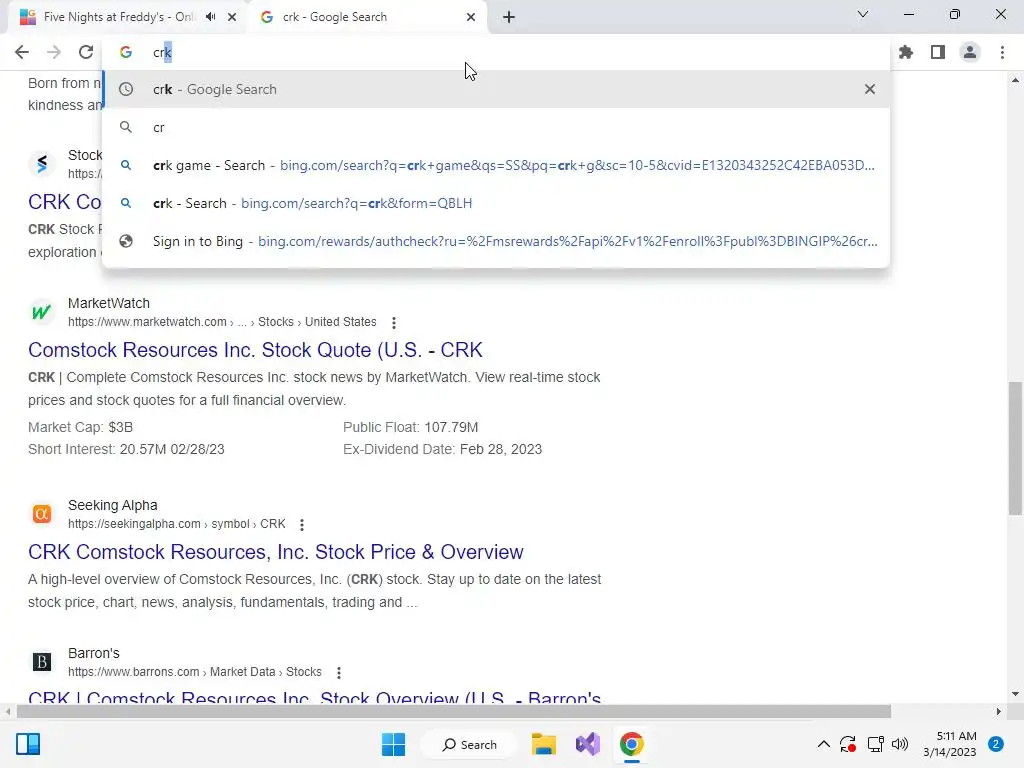The height and width of the screenshot is (768, 1024).
Task: Switch to Five Nights at Freddy's tab
Action: click(x=118, y=17)
